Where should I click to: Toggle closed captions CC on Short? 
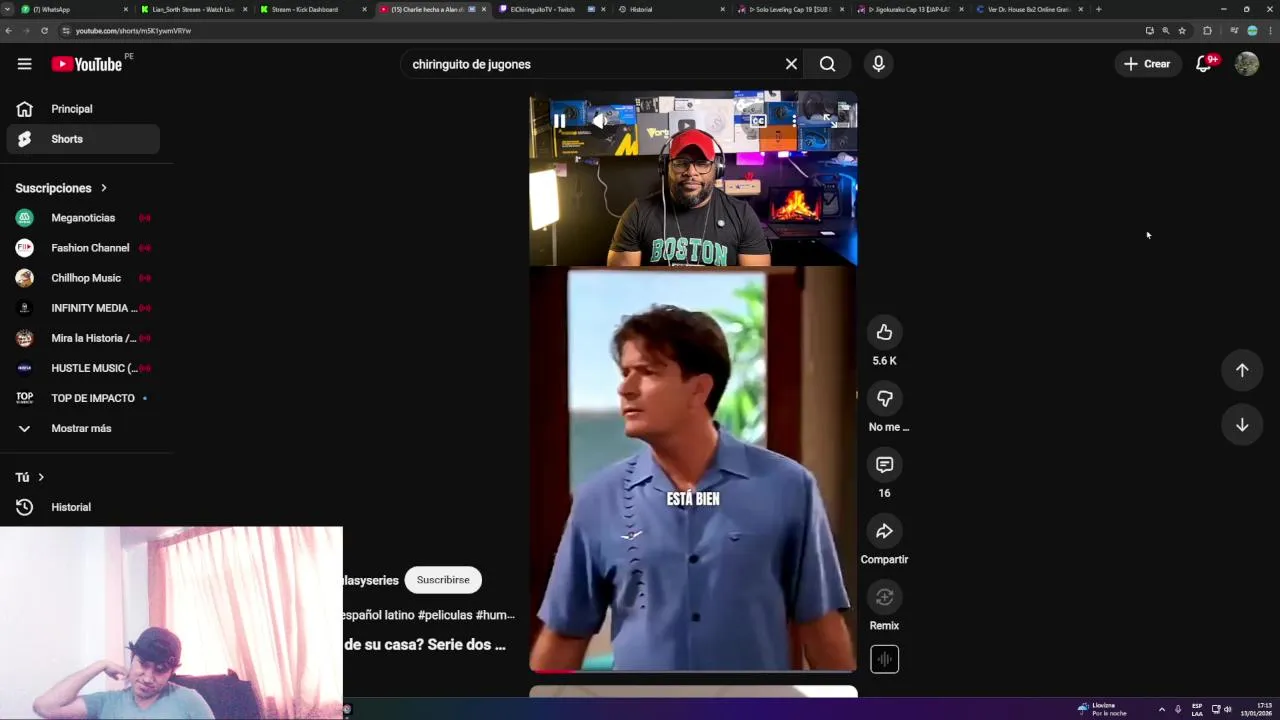(758, 121)
